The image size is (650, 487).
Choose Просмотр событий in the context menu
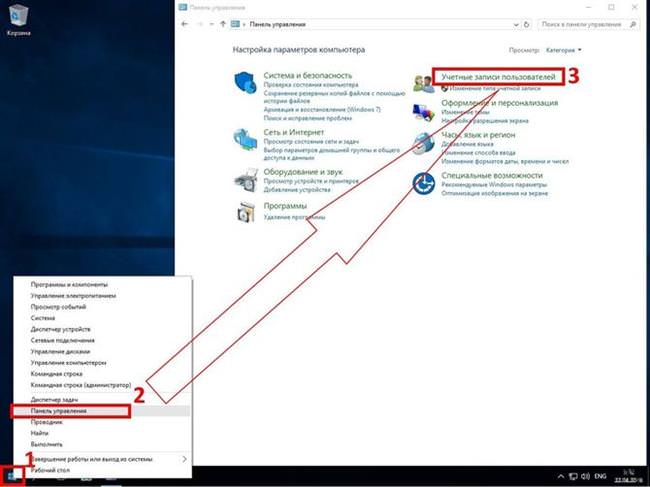[x=58, y=307]
